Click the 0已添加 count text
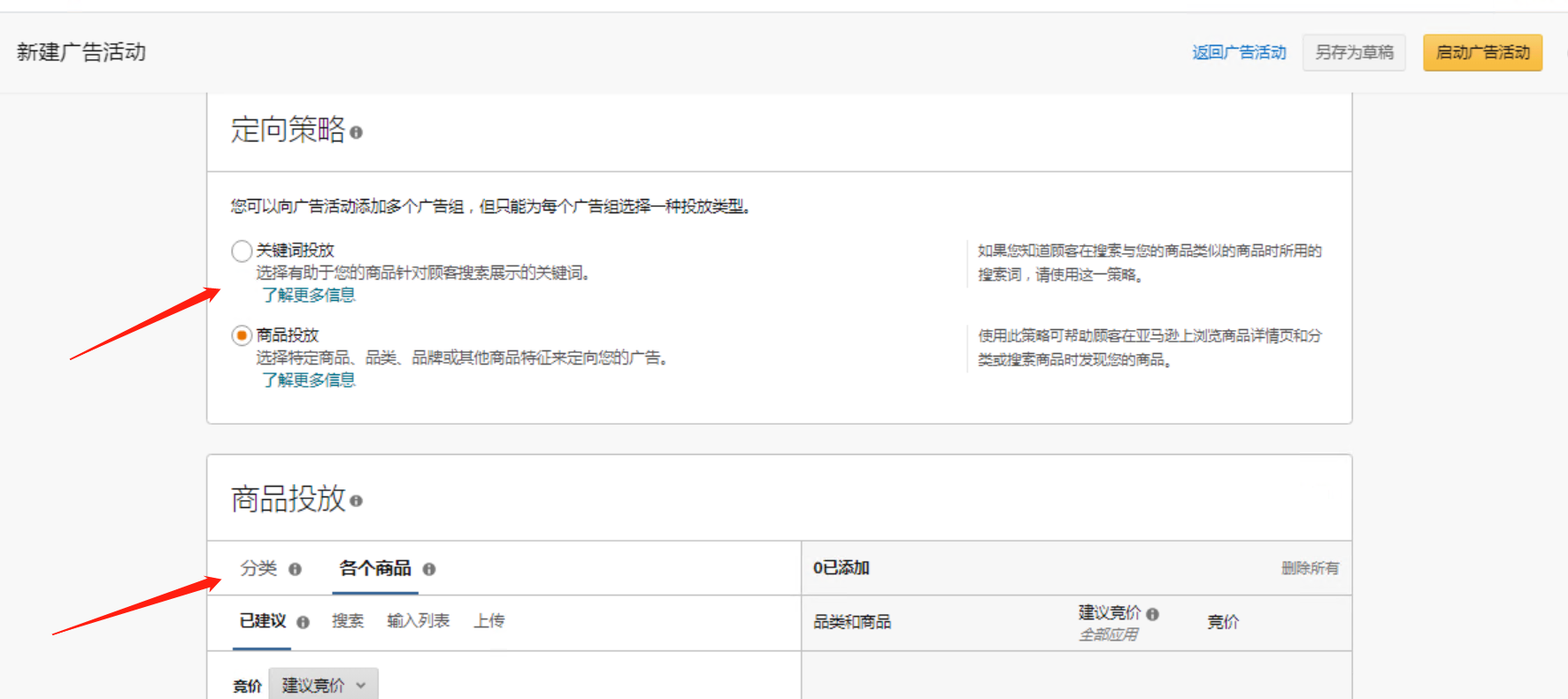The width and height of the screenshot is (1568, 699). click(841, 568)
